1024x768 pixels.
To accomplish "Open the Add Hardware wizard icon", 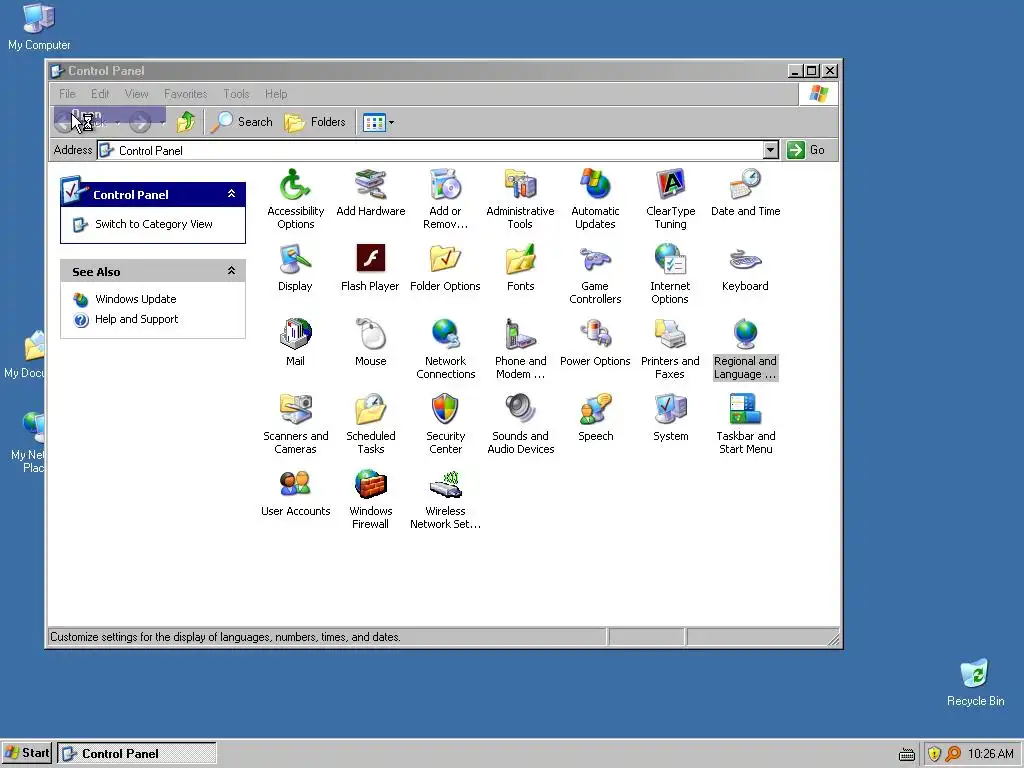I will [370, 193].
